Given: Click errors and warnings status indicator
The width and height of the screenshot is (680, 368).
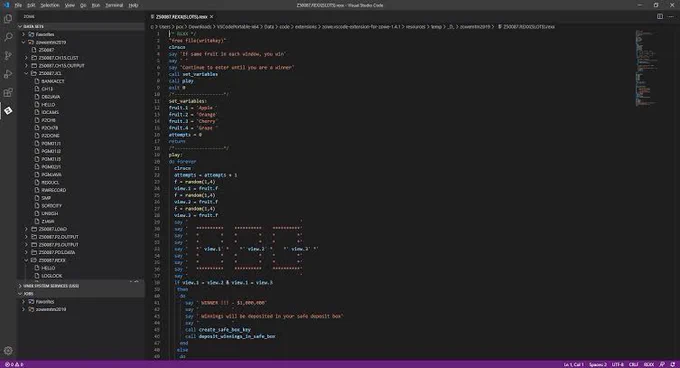Looking at the screenshot, I should [x=14, y=365].
